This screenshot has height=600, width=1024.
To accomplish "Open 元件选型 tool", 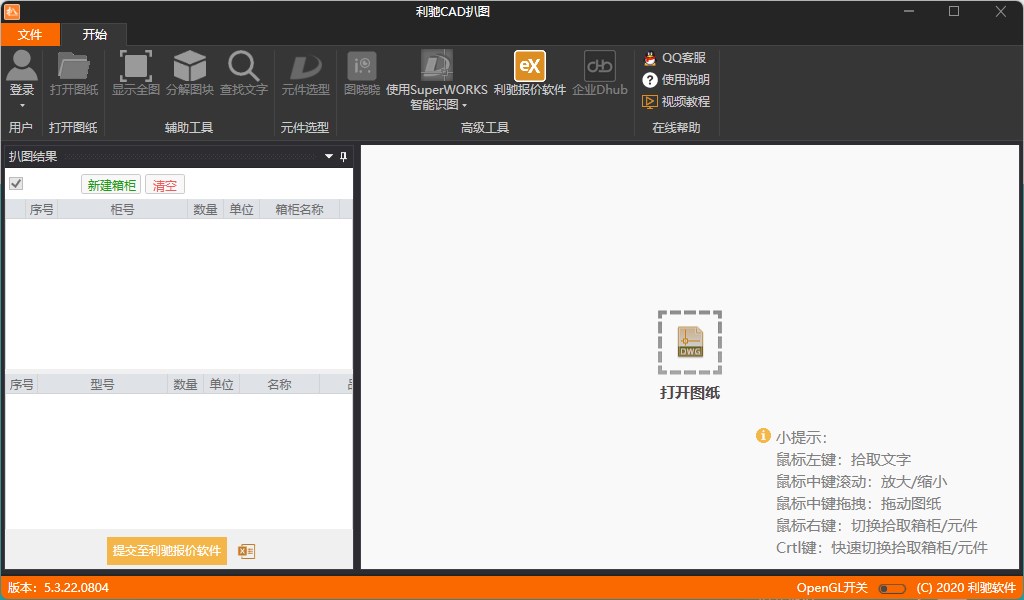I will pos(305,67).
